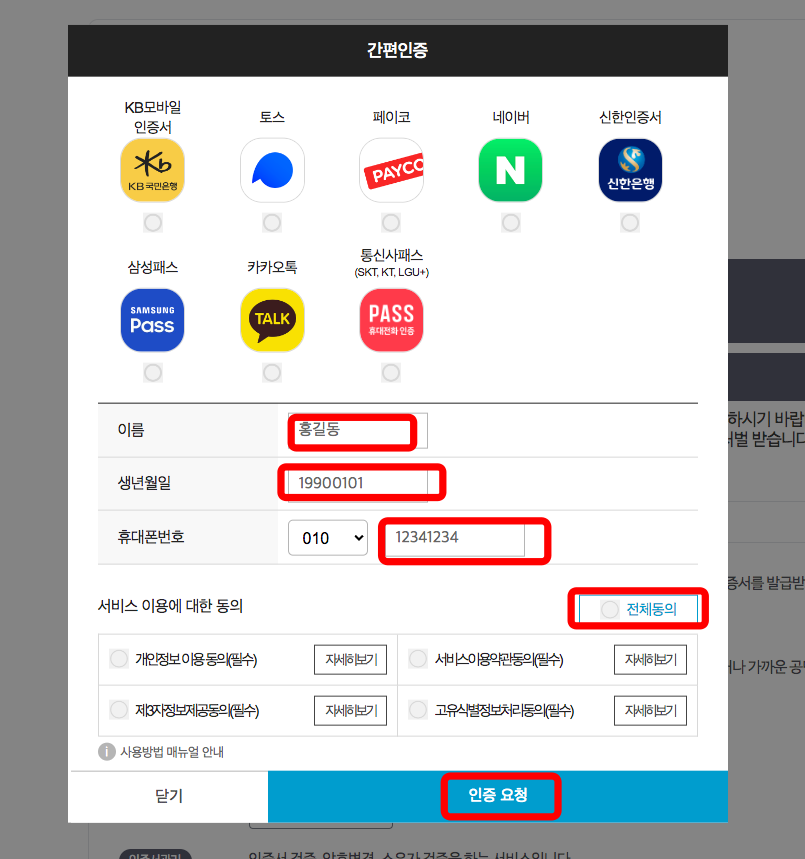Click the PAYCO app icon
The image size is (805, 859).
(391, 170)
